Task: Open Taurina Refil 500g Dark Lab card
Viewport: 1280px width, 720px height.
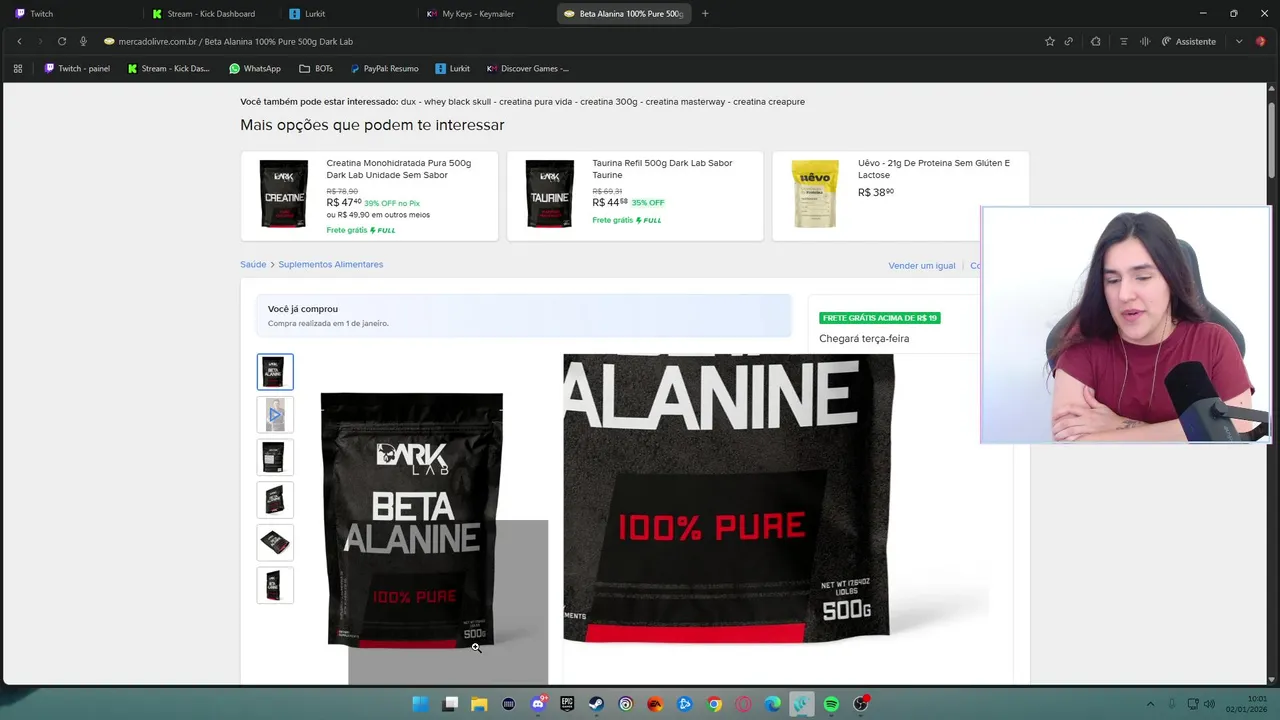Action: coord(635,196)
